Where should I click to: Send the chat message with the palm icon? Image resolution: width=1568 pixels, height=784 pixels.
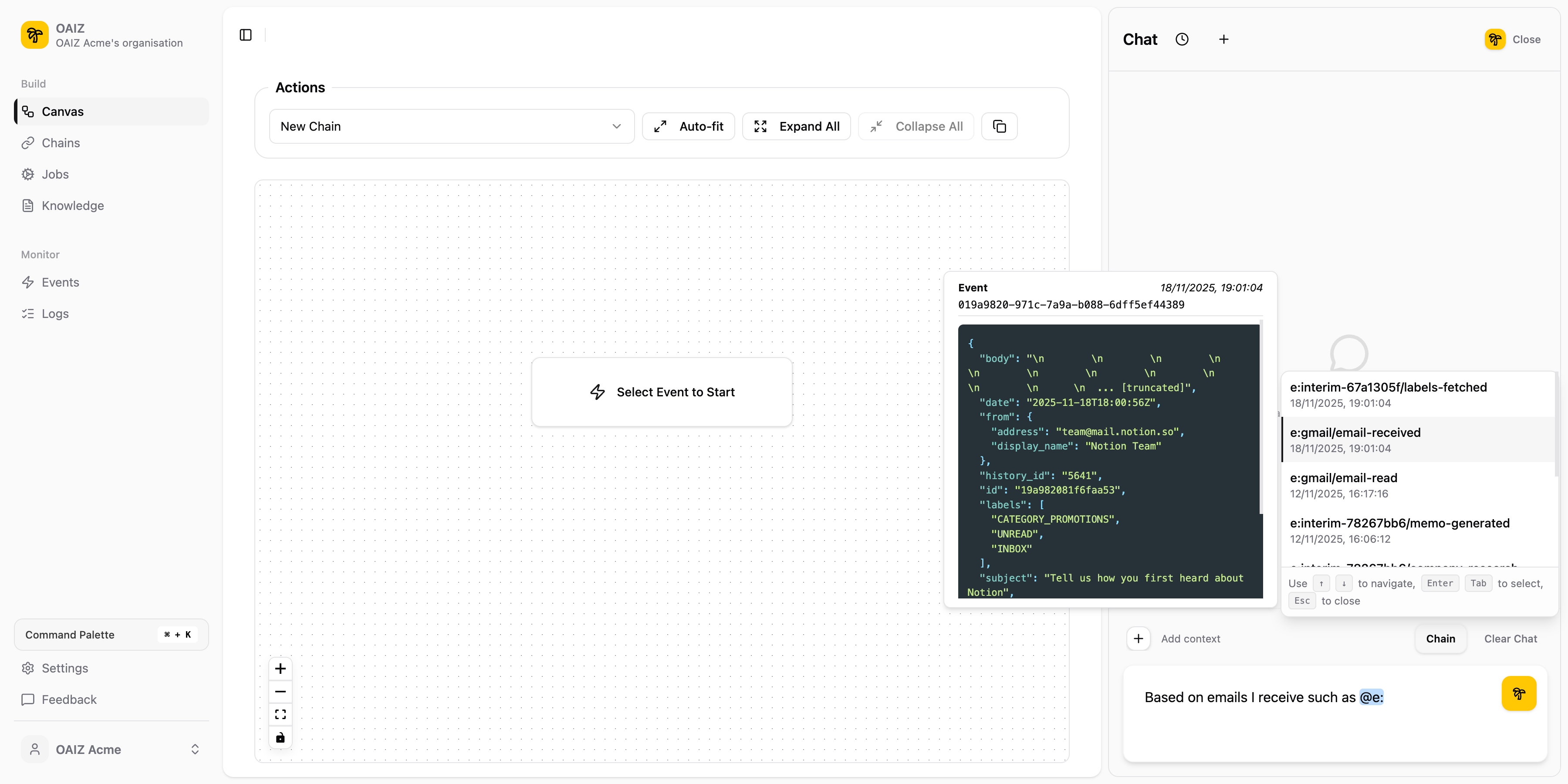[x=1518, y=693]
